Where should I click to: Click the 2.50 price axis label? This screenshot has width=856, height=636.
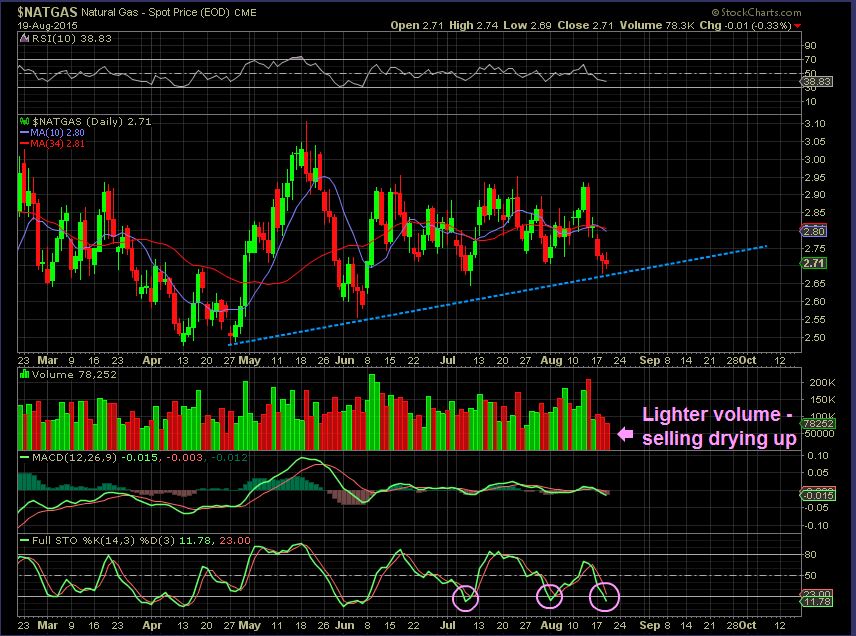tap(815, 337)
